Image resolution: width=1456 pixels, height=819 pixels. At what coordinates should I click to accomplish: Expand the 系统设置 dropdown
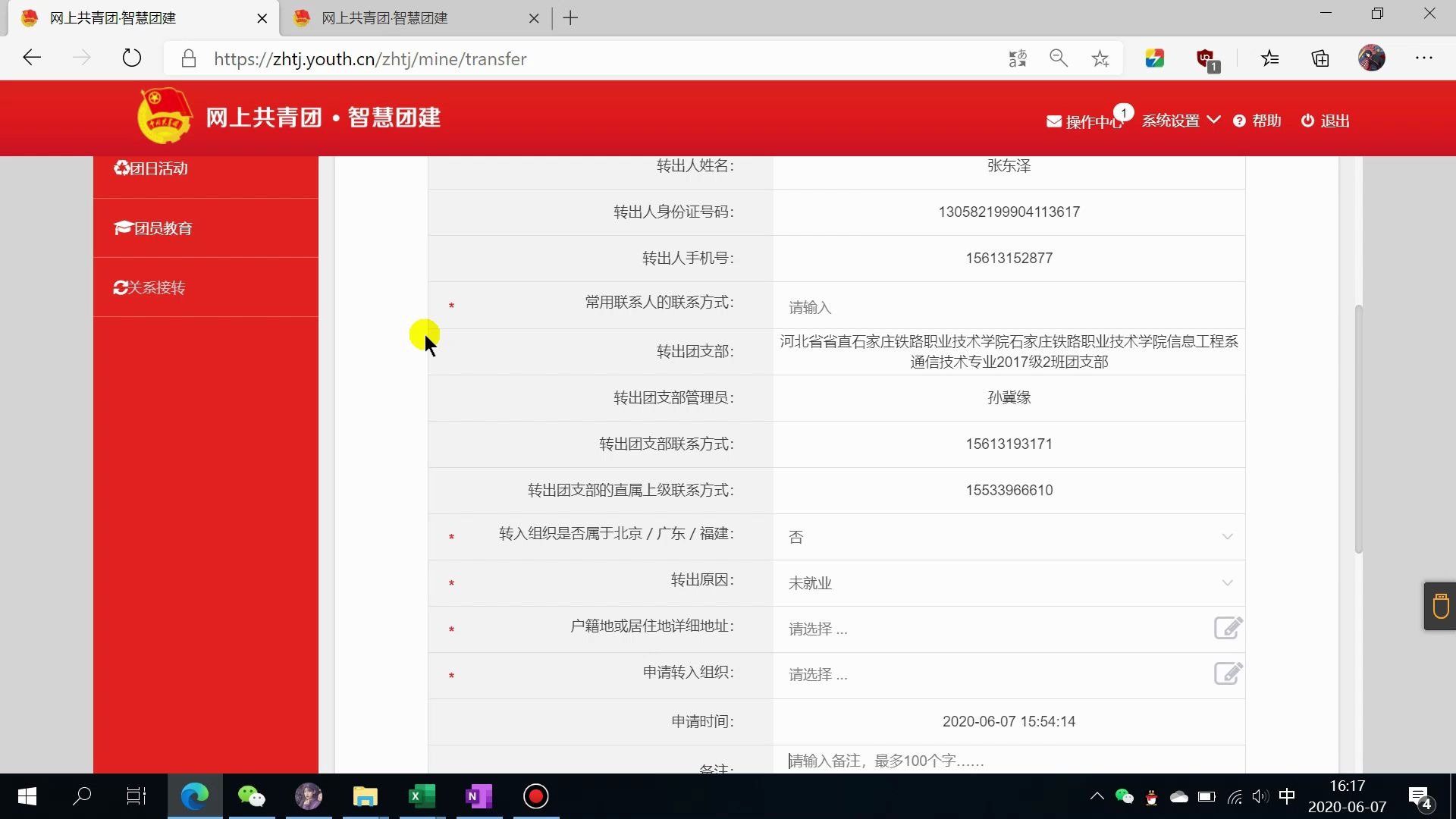(1181, 121)
